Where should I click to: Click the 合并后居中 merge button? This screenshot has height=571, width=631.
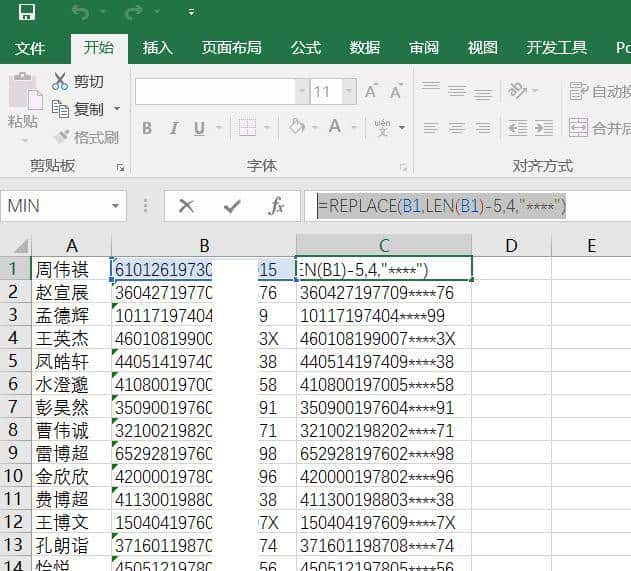[x=600, y=128]
